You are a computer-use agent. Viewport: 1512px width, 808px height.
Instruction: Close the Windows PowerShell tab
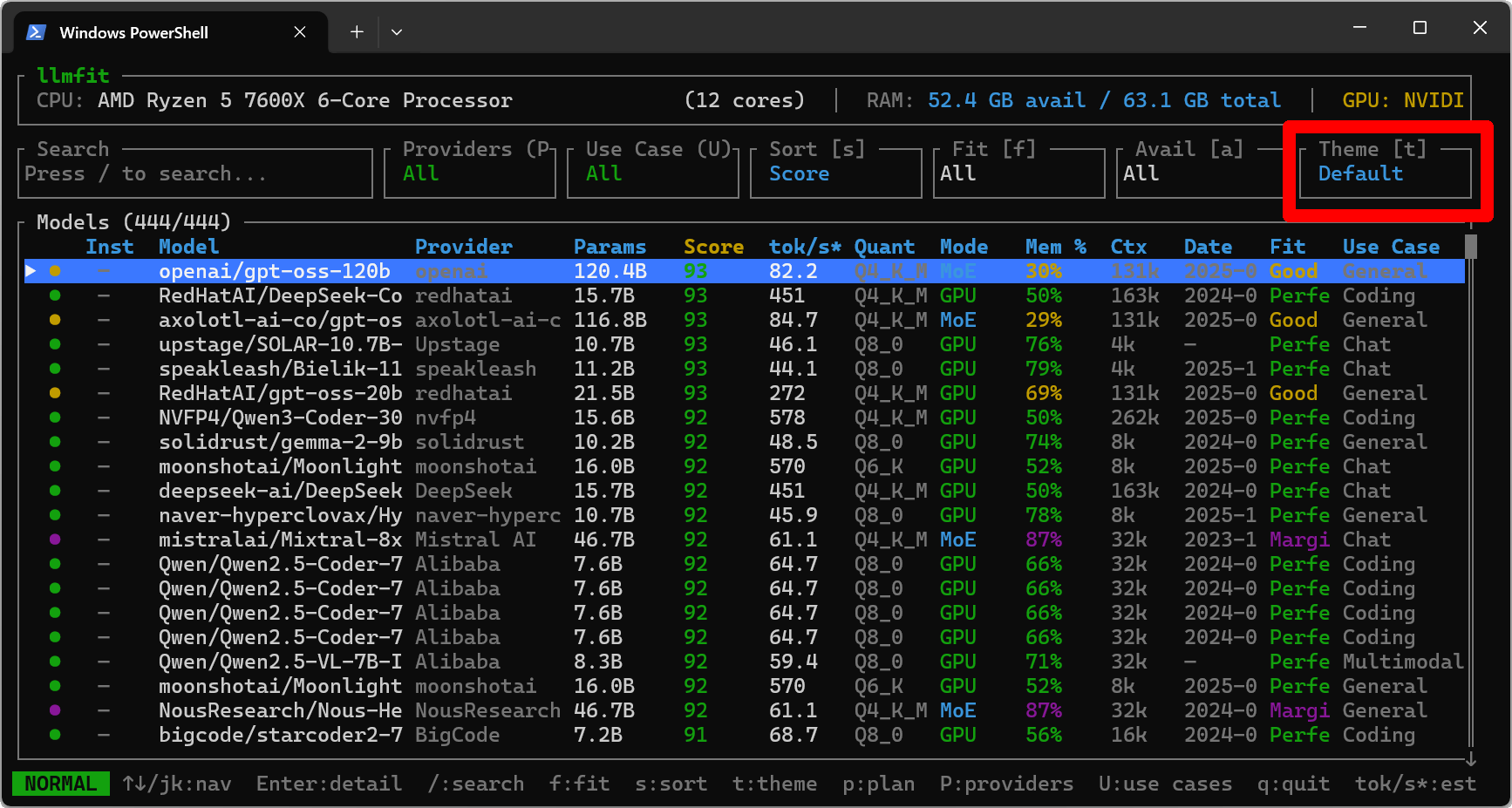coord(300,32)
